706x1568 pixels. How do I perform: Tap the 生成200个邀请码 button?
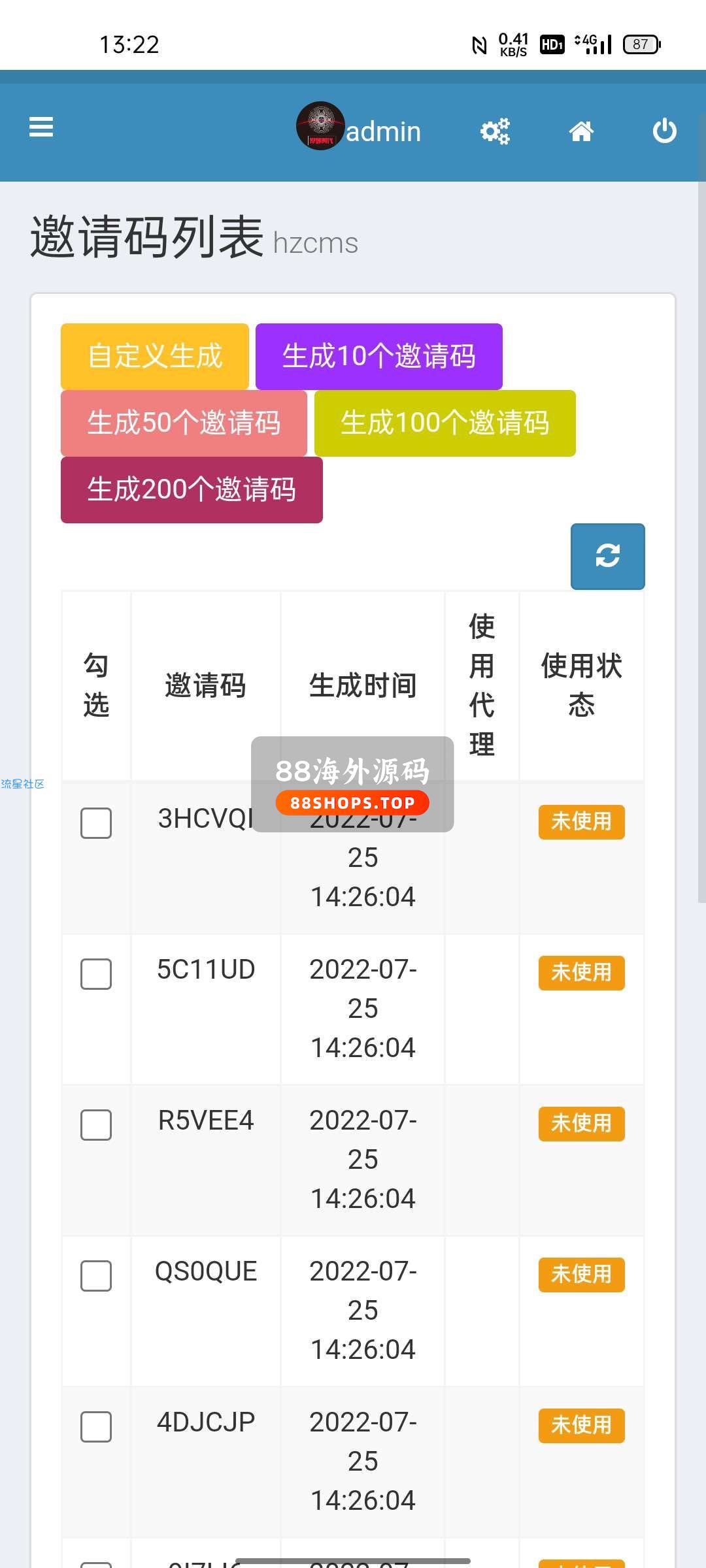point(192,489)
